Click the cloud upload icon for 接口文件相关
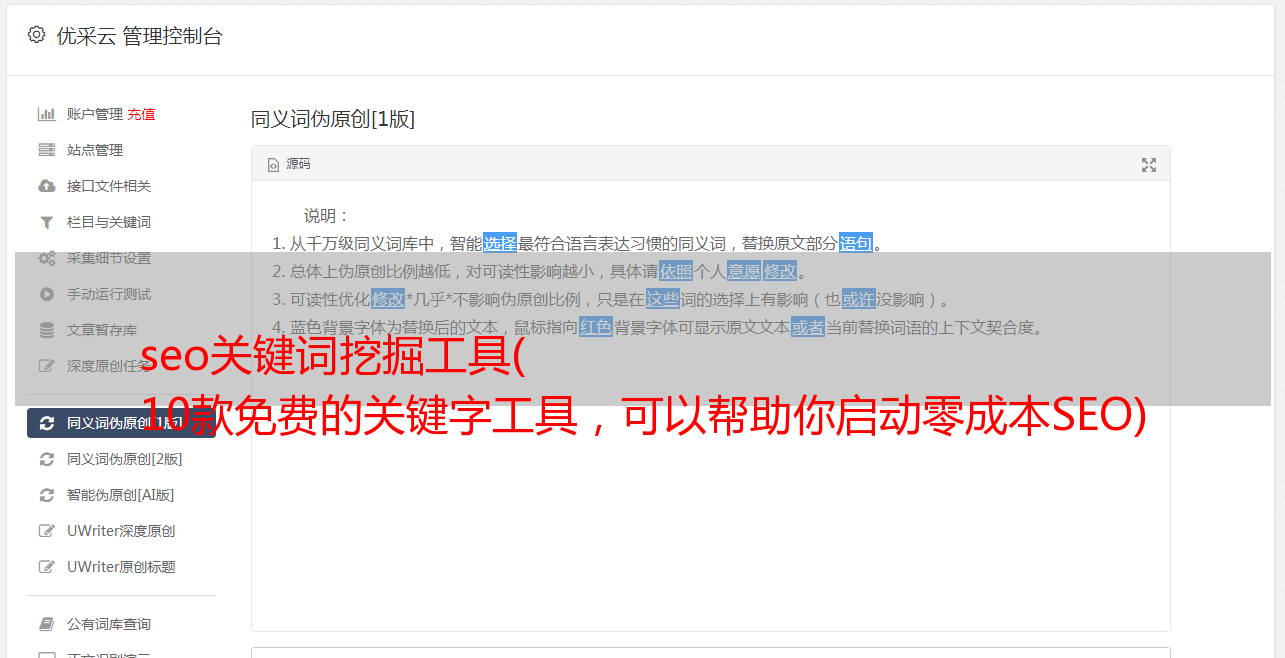Screen dimensions: 1285x658 tap(46, 186)
